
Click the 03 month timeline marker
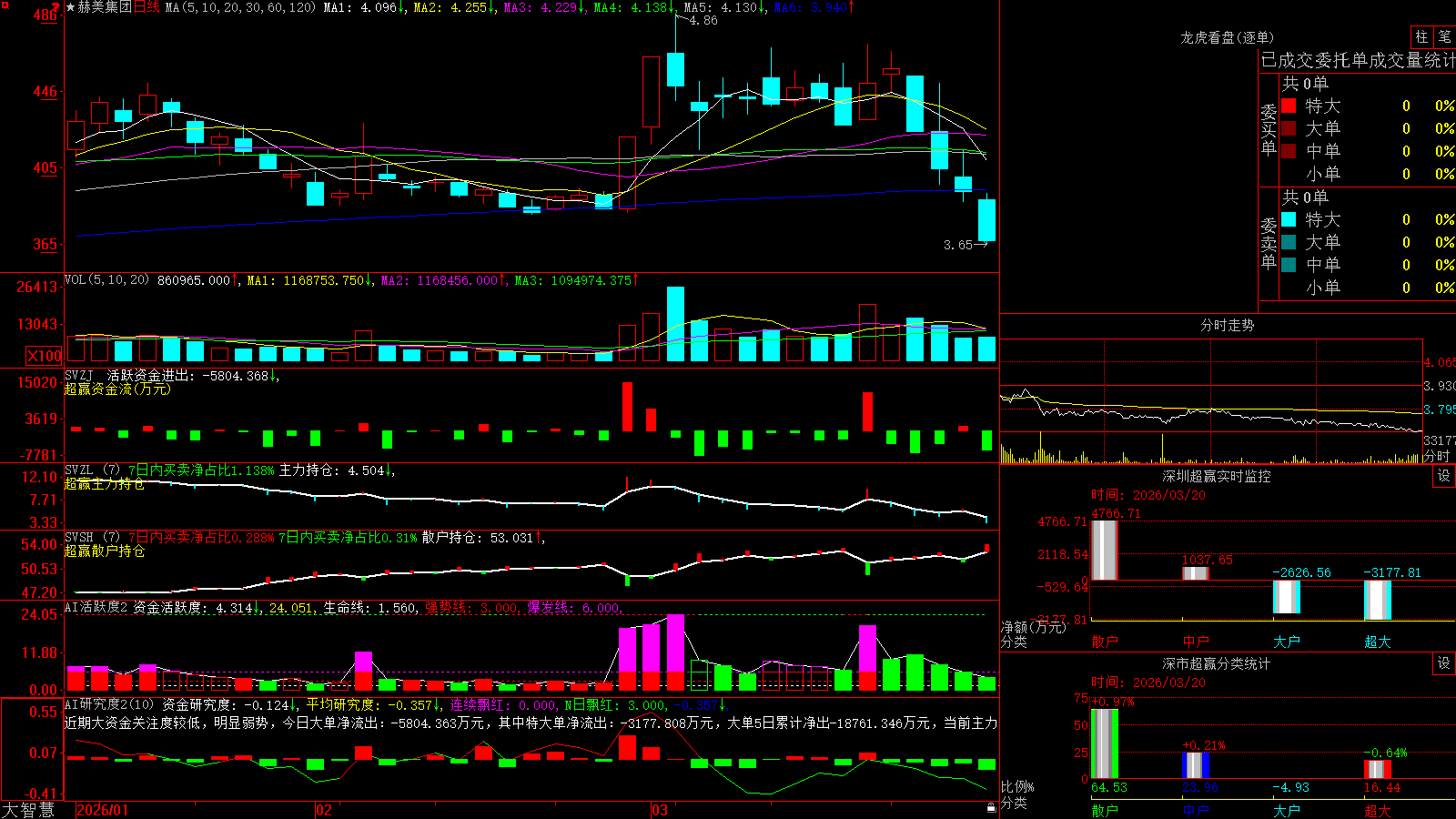660,810
